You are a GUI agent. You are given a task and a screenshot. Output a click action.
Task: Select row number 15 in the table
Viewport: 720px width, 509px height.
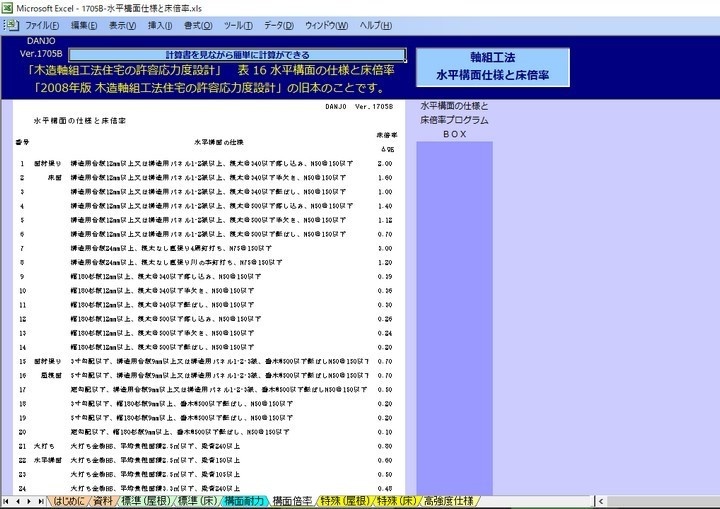point(22,362)
